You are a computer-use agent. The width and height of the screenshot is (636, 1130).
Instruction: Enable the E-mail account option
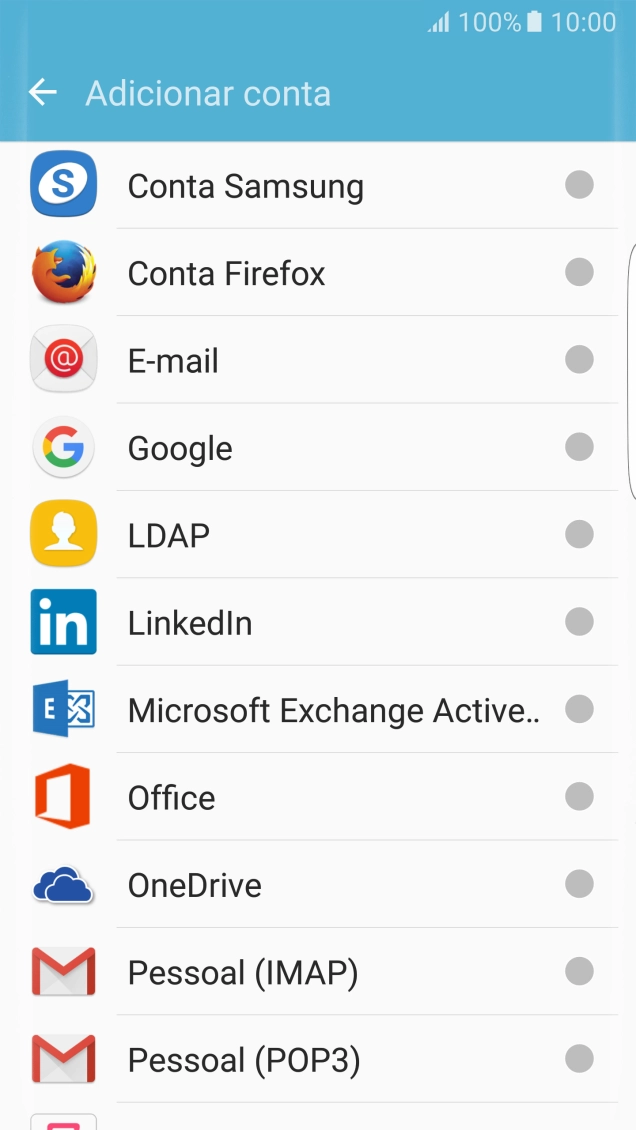pyautogui.click(x=578, y=359)
